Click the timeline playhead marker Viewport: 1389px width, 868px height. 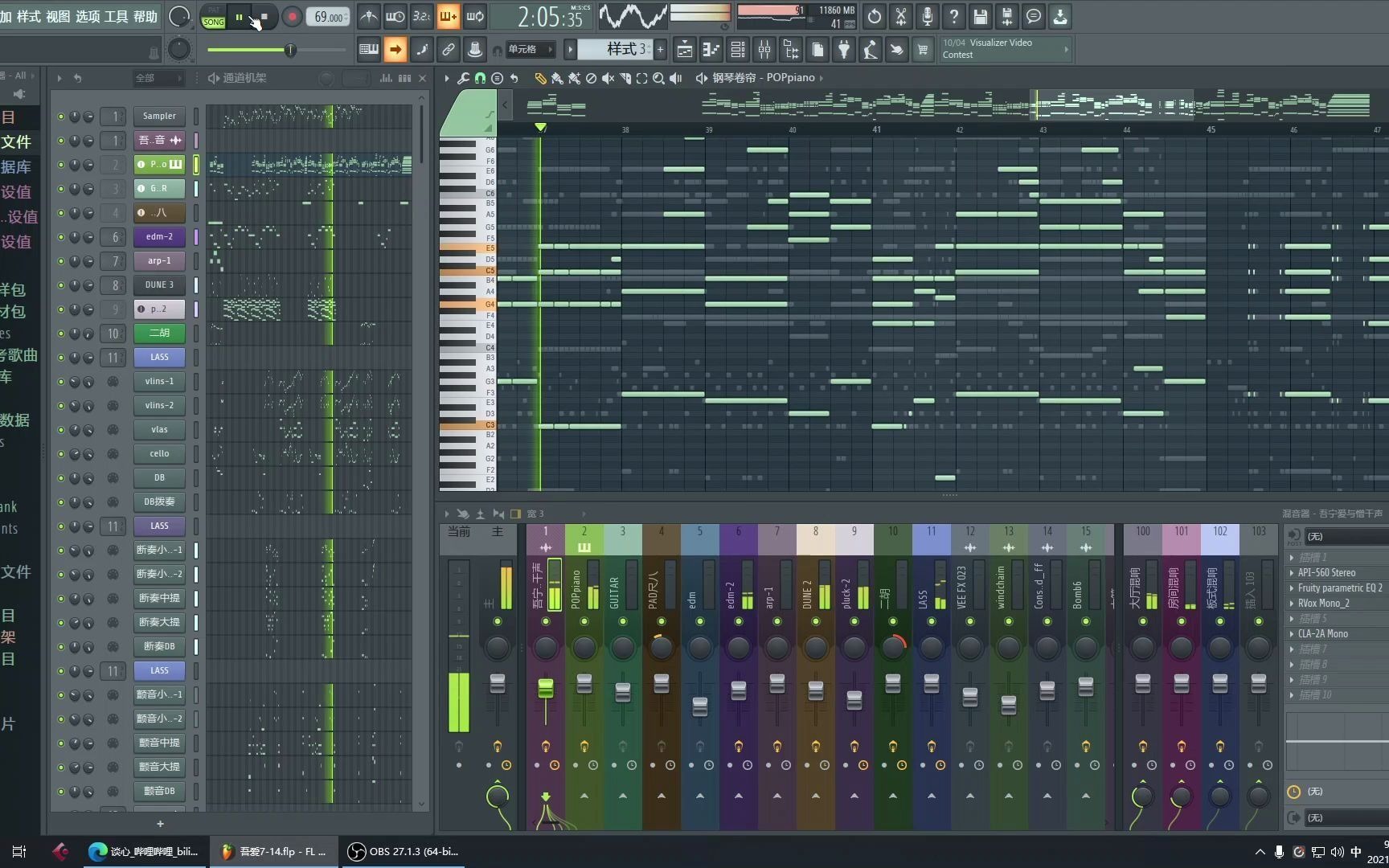tap(540, 128)
